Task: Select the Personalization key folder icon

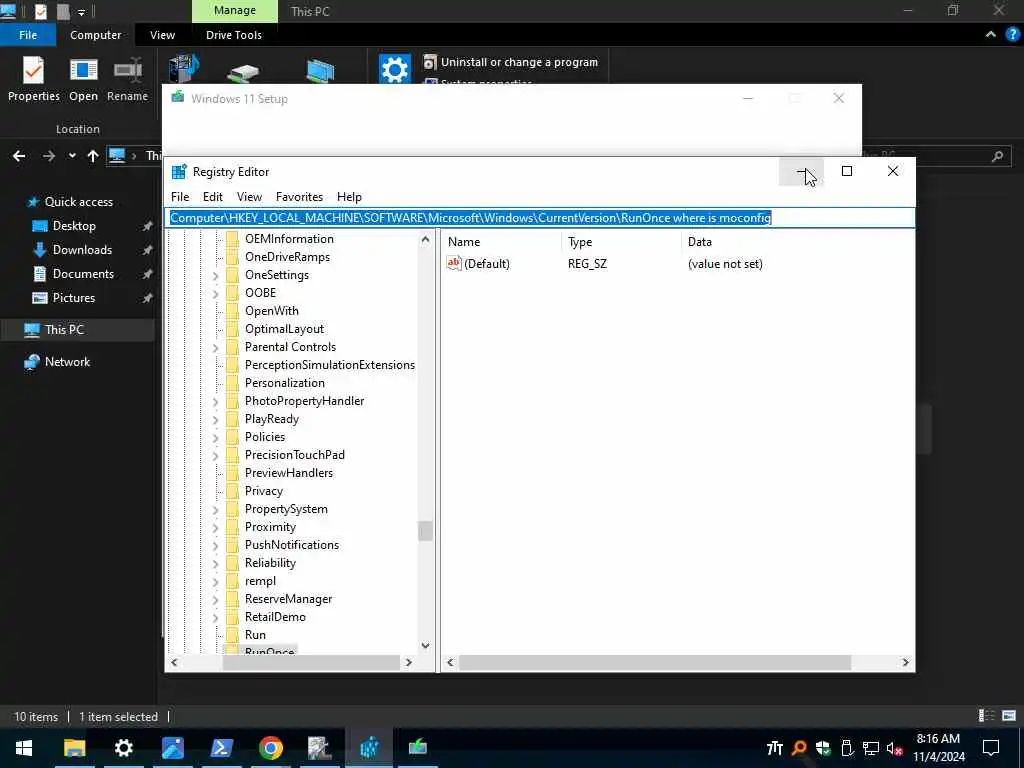Action: [x=232, y=383]
